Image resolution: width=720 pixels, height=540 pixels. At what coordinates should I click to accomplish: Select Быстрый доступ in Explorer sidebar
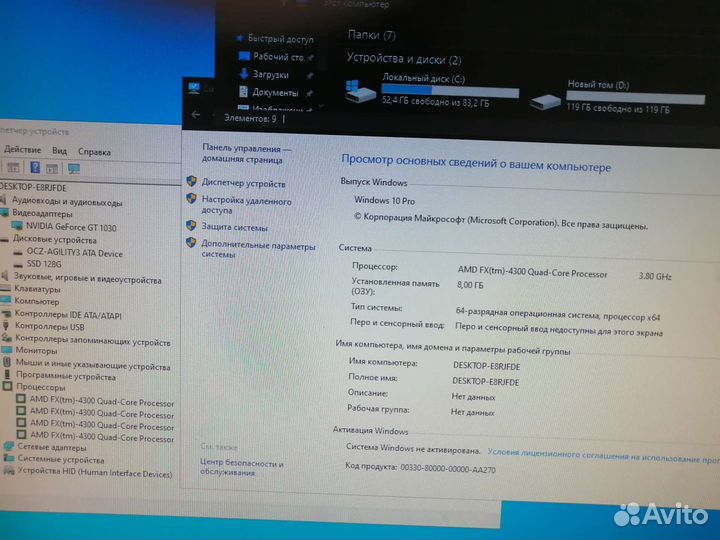(x=281, y=39)
